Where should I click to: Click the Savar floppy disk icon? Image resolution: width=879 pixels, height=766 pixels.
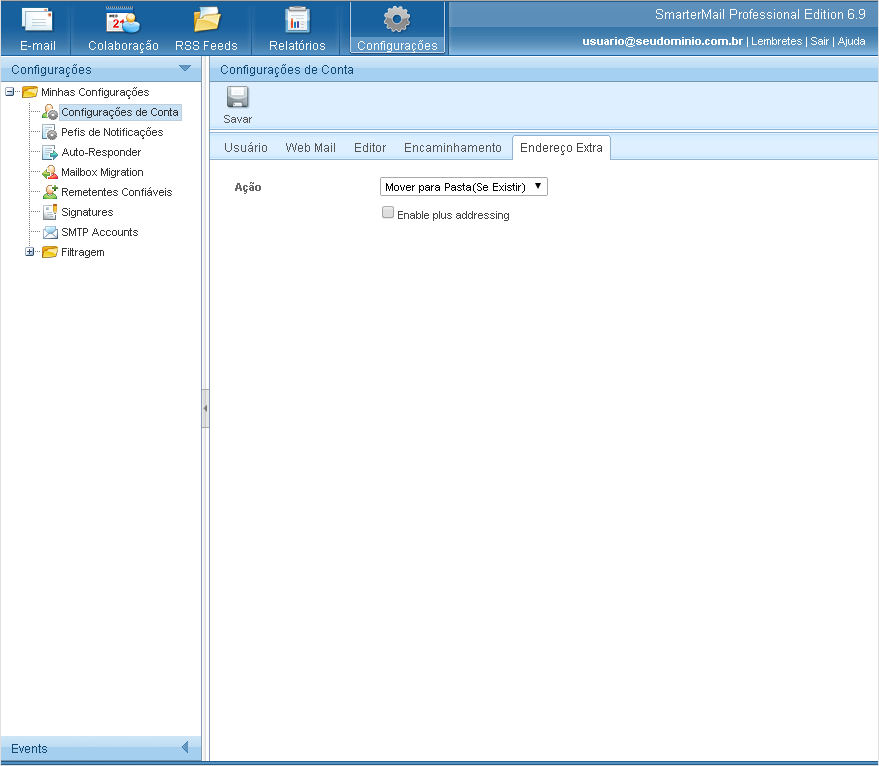pos(237,98)
